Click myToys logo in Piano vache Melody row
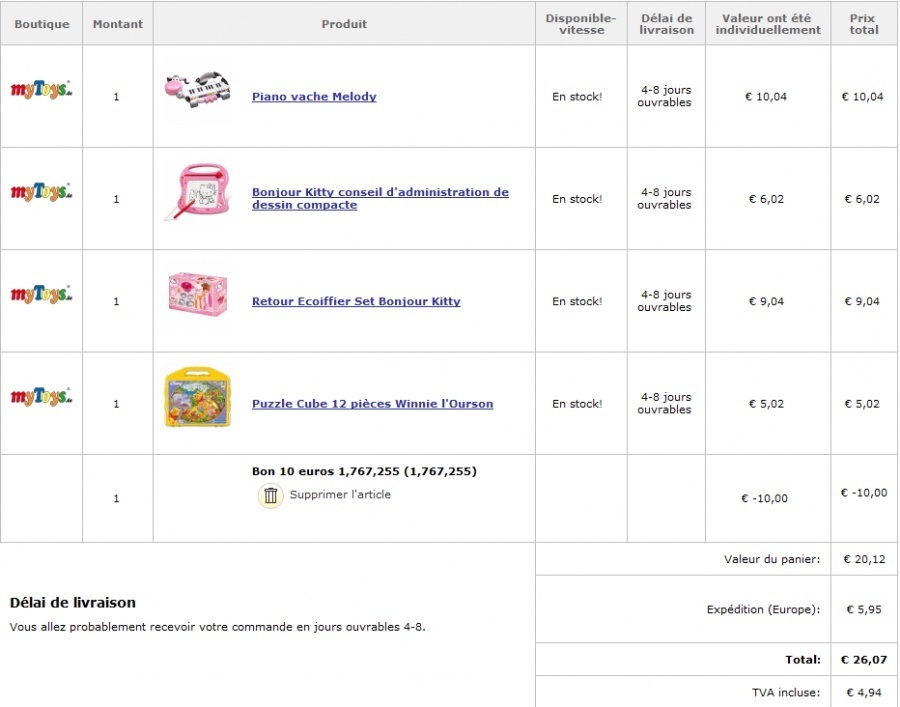Image resolution: width=900 pixels, height=707 pixels. (41, 90)
